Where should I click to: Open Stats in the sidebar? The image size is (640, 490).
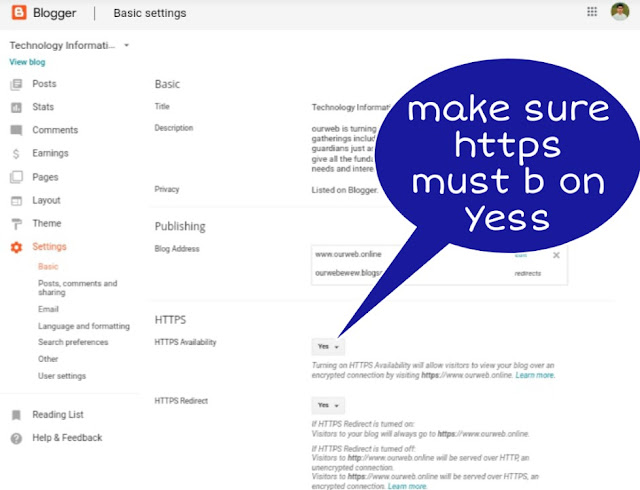[43, 107]
